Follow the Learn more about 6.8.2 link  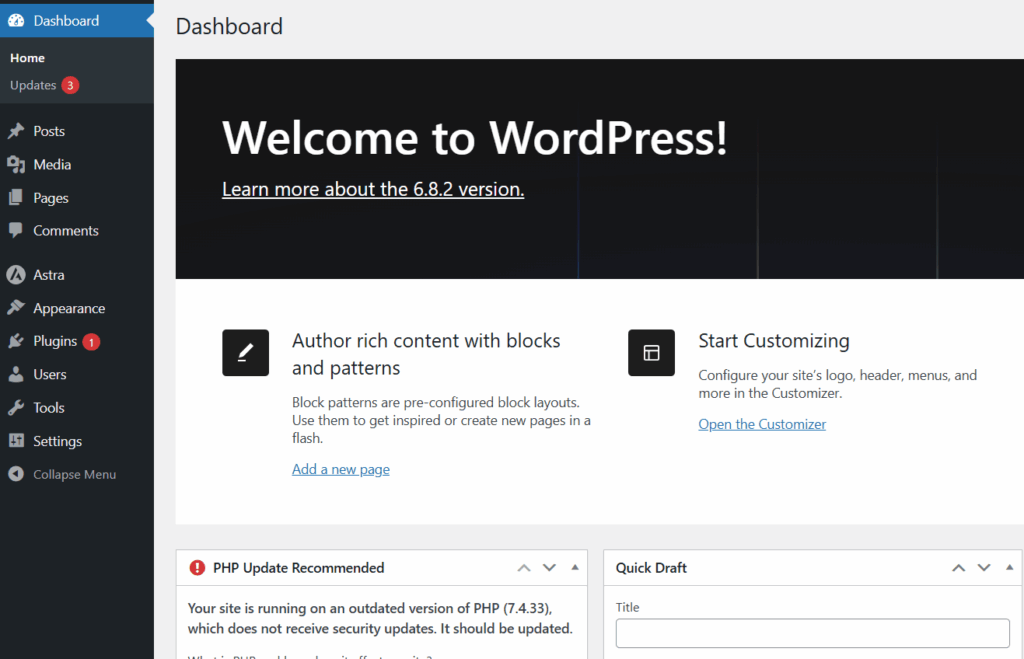tap(373, 189)
